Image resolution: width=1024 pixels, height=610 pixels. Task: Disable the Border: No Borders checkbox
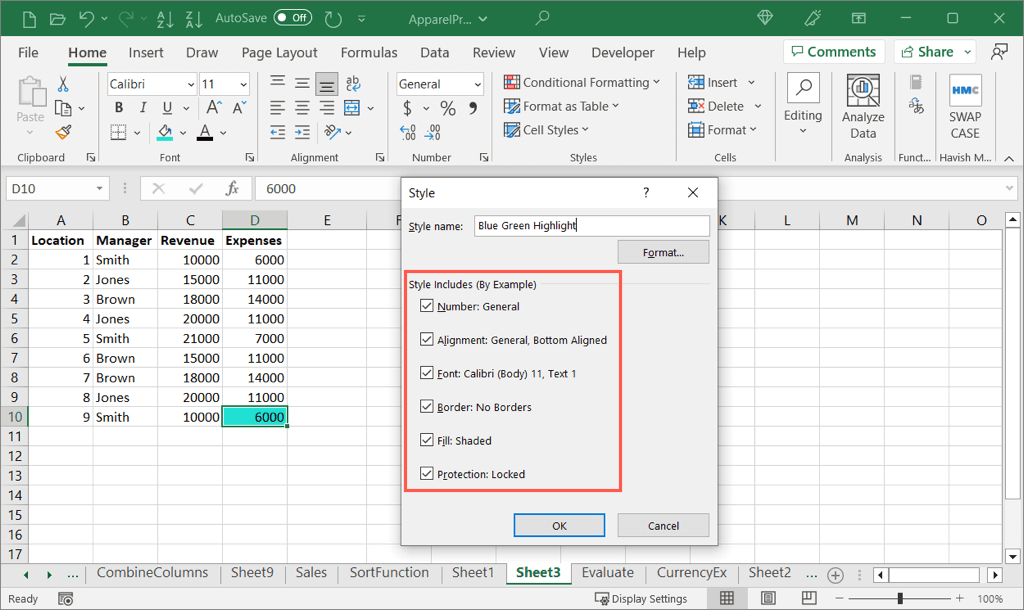[x=428, y=407]
